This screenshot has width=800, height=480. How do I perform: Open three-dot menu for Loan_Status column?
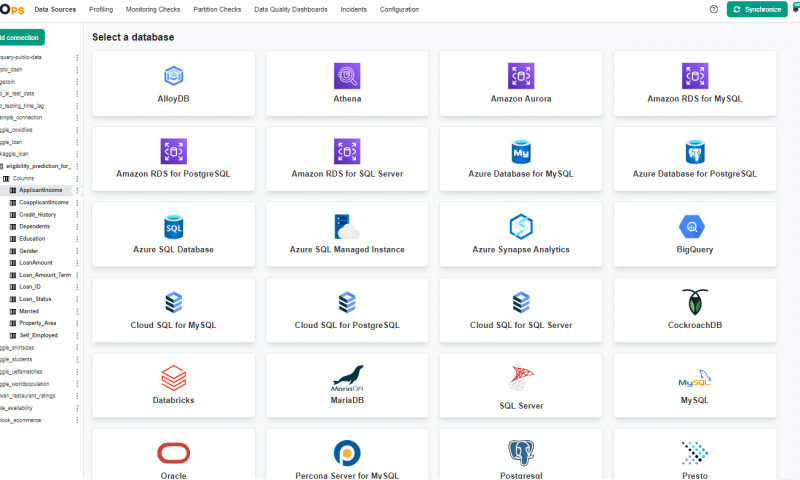(x=77, y=299)
